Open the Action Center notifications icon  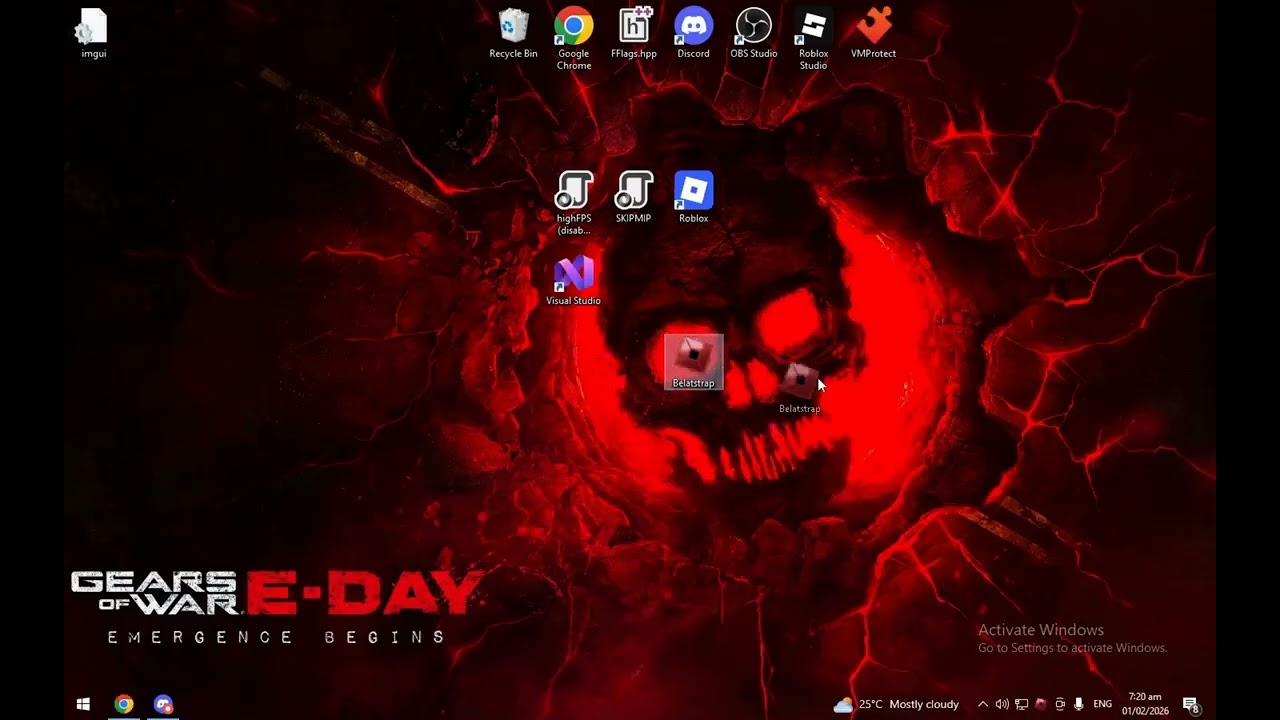(x=1191, y=705)
